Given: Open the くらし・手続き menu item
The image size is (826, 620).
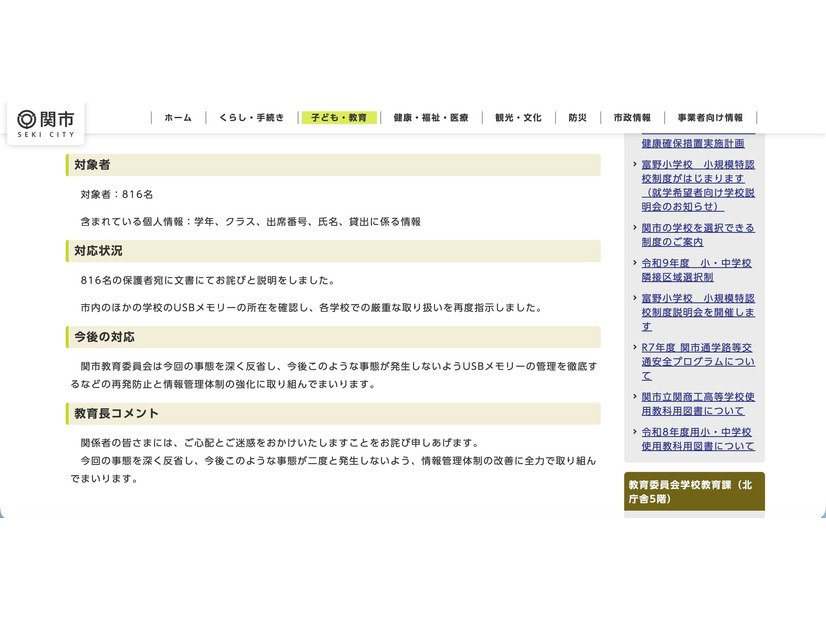Looking at the screenshot, I should coord(251,117).
